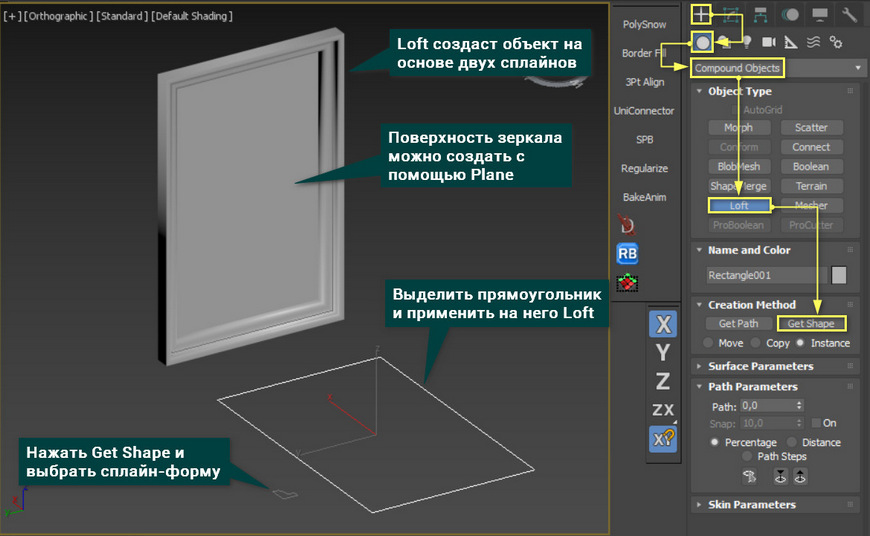Open the object color swatch

pyautogui.click(x=839, y=275)
